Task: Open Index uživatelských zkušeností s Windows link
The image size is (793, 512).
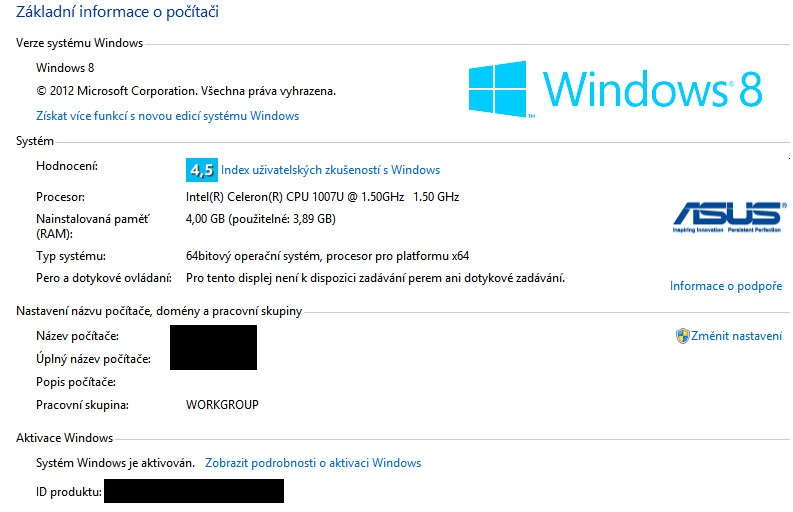Action: point(330,170)
